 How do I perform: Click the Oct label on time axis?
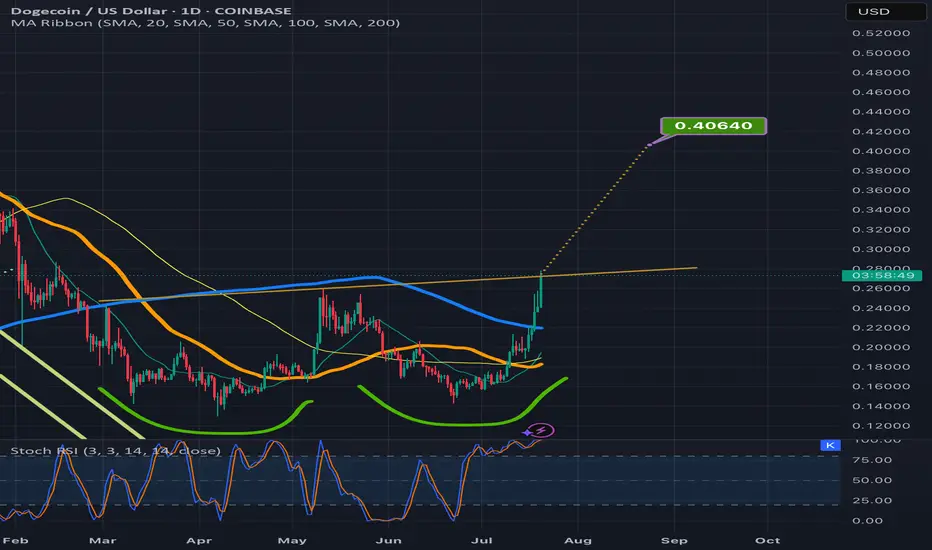(767, 540)
